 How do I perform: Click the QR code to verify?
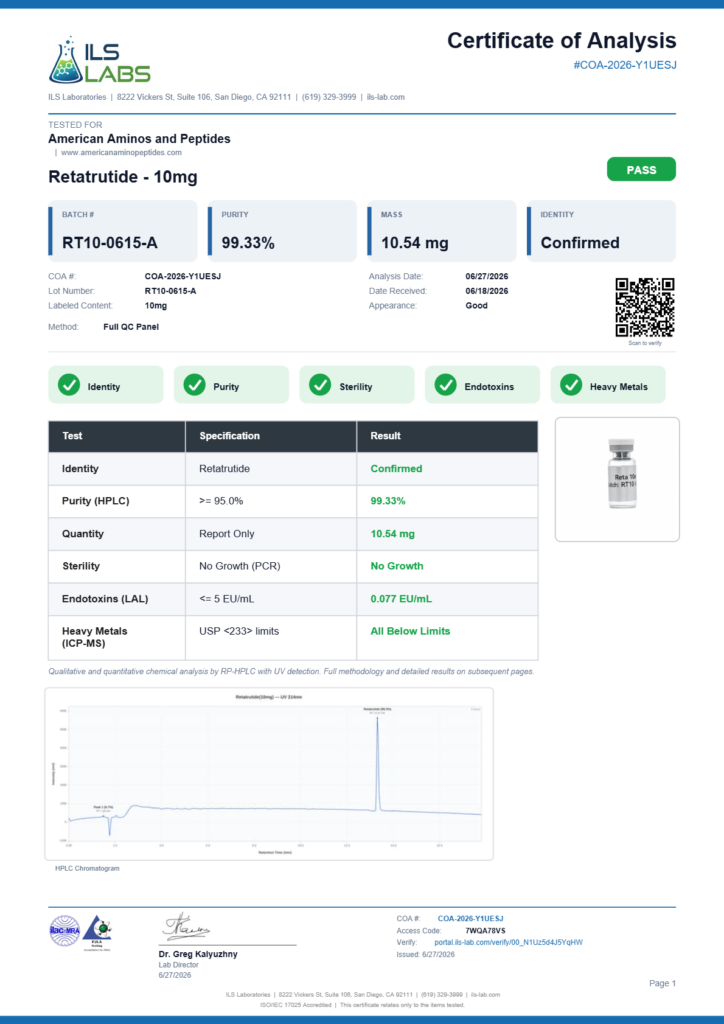[645, 307]
